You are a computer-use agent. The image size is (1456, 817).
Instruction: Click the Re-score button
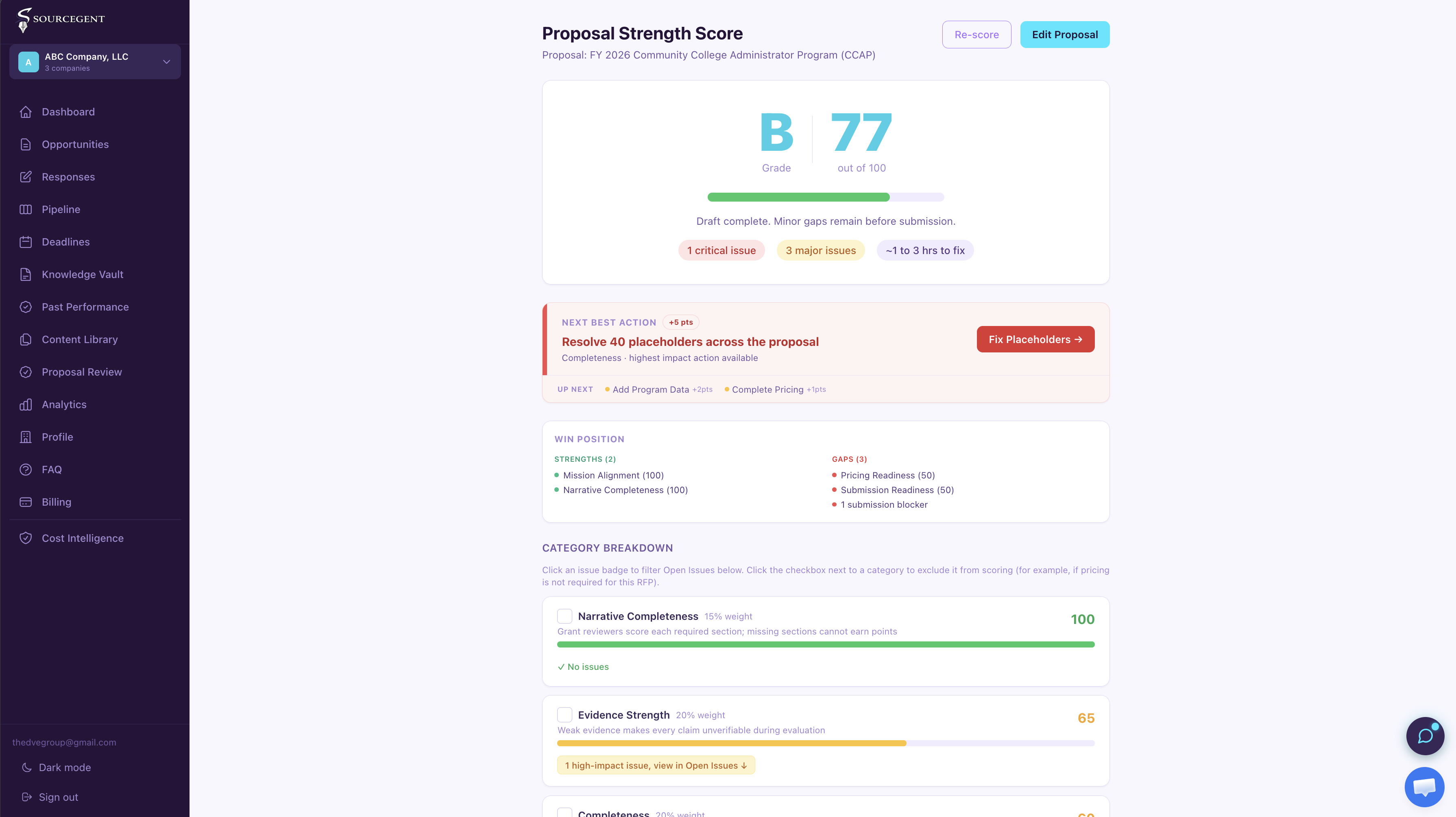976,35
